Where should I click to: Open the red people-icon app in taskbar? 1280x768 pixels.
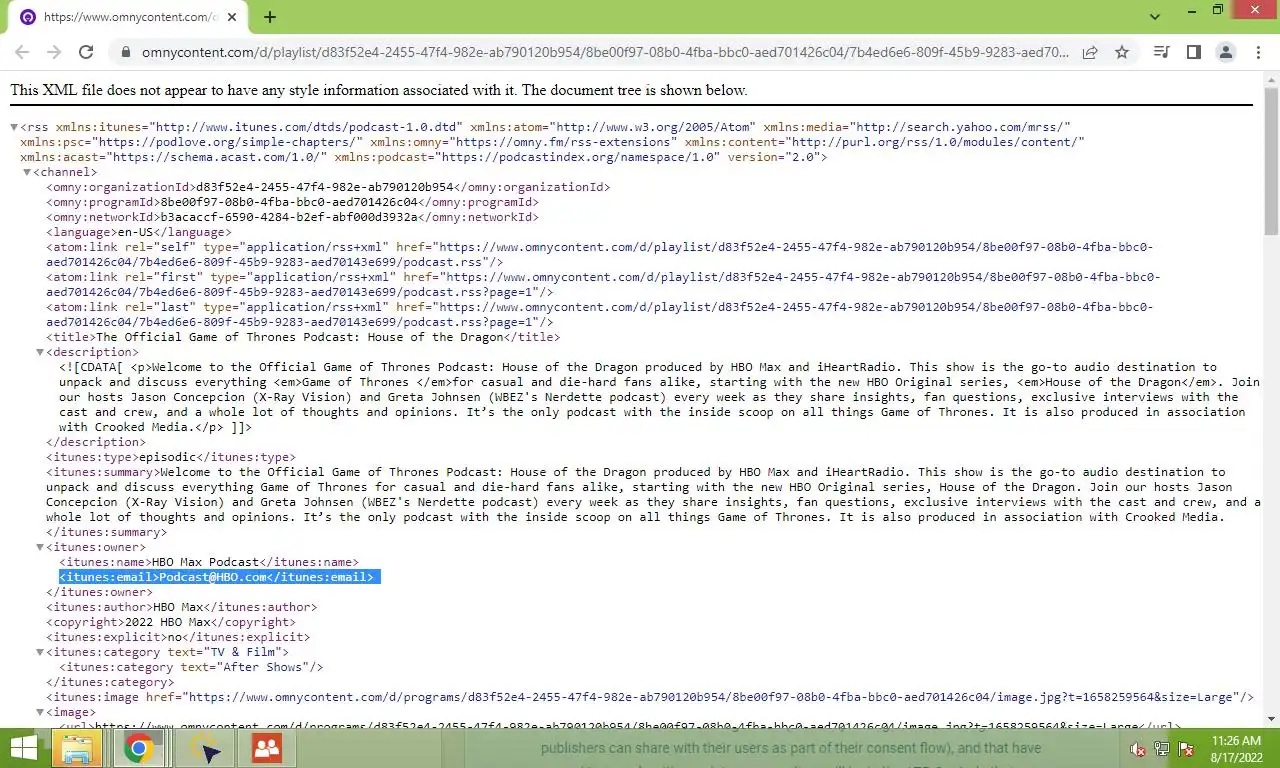tap(266, 748)
